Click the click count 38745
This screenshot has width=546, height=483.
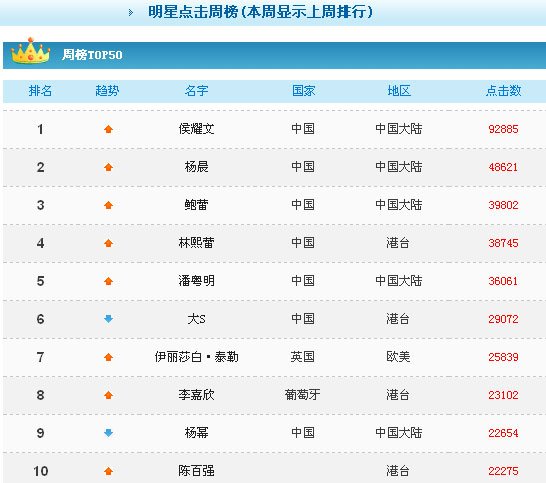(503, 243)
